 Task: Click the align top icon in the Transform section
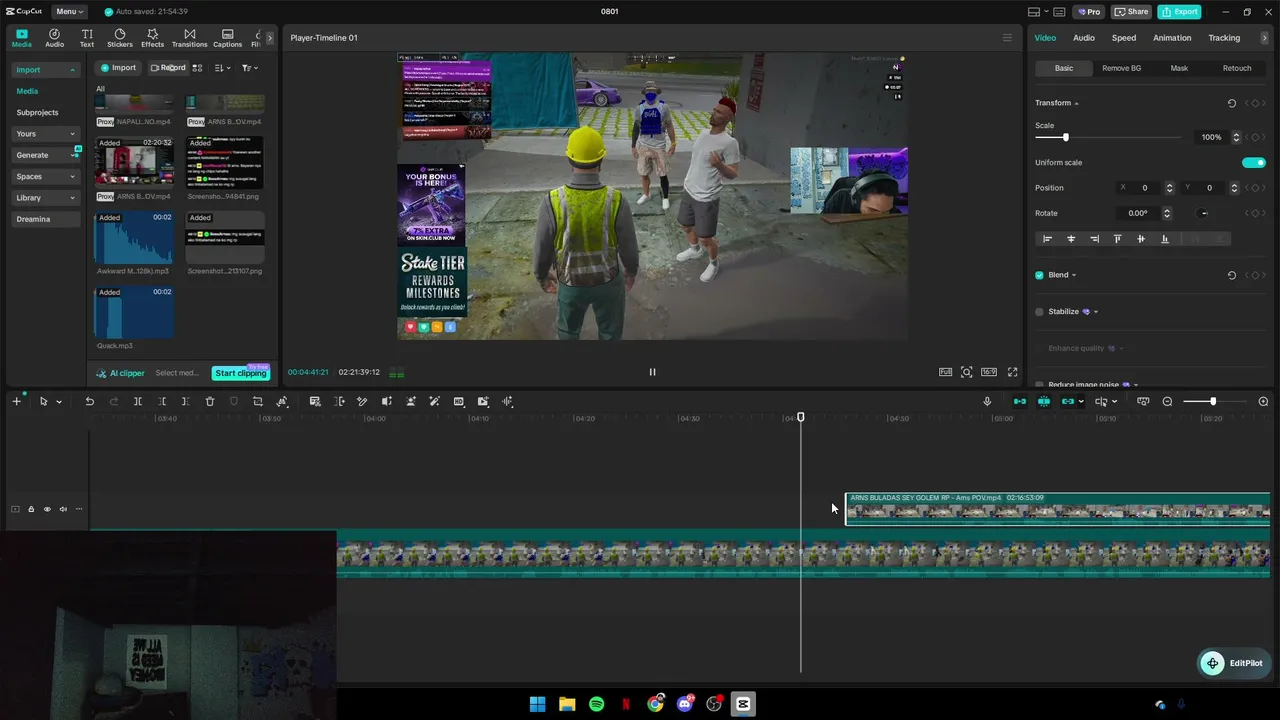coord(1117,239)
